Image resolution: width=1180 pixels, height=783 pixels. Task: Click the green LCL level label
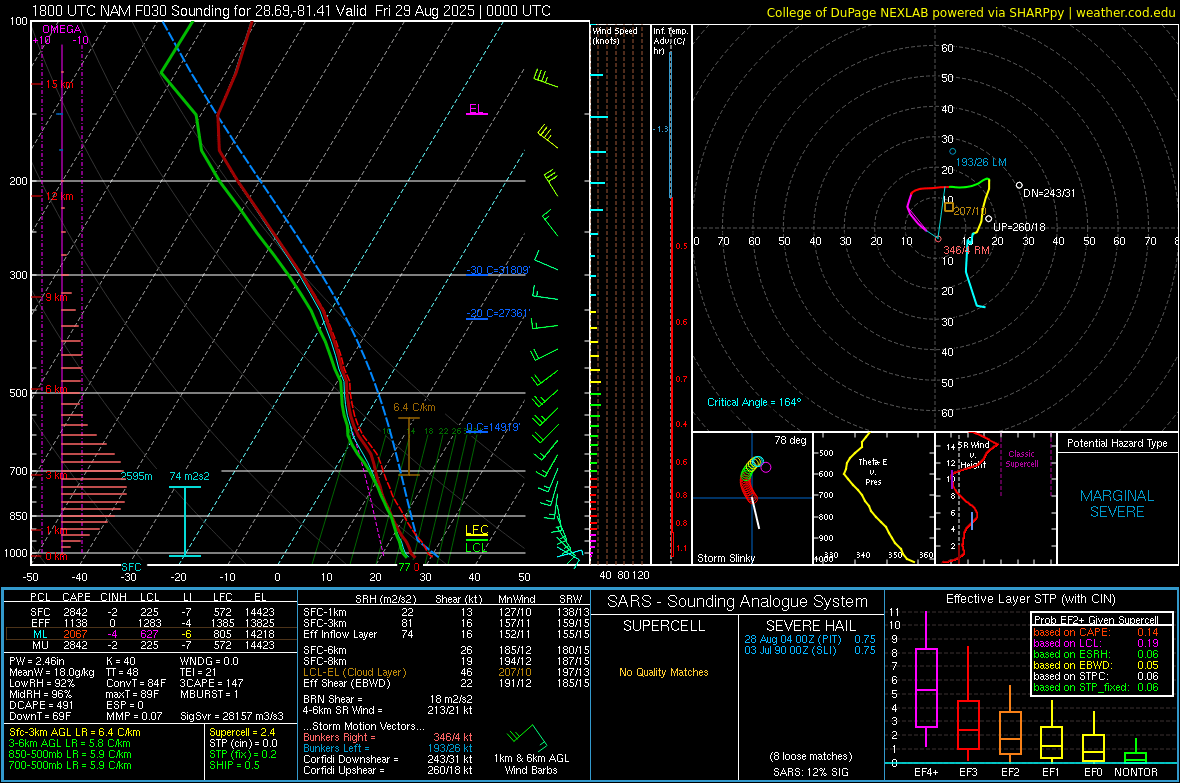476,547
